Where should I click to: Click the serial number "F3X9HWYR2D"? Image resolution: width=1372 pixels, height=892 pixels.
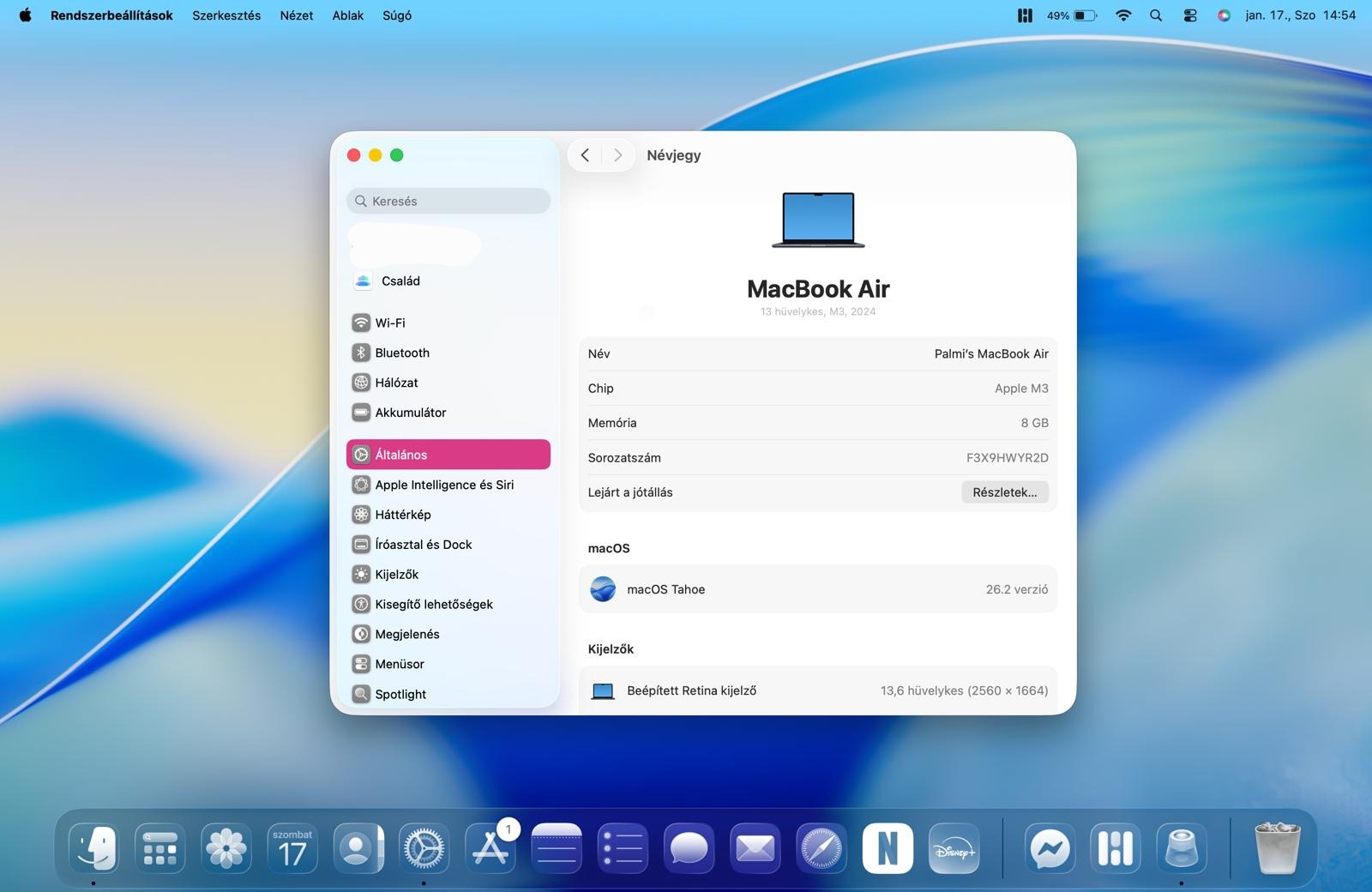(1008, 458)
